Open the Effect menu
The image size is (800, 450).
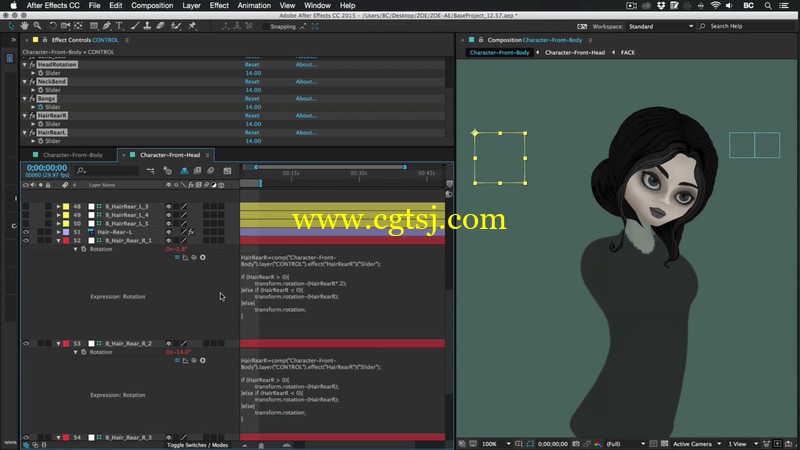pos(219,6)
